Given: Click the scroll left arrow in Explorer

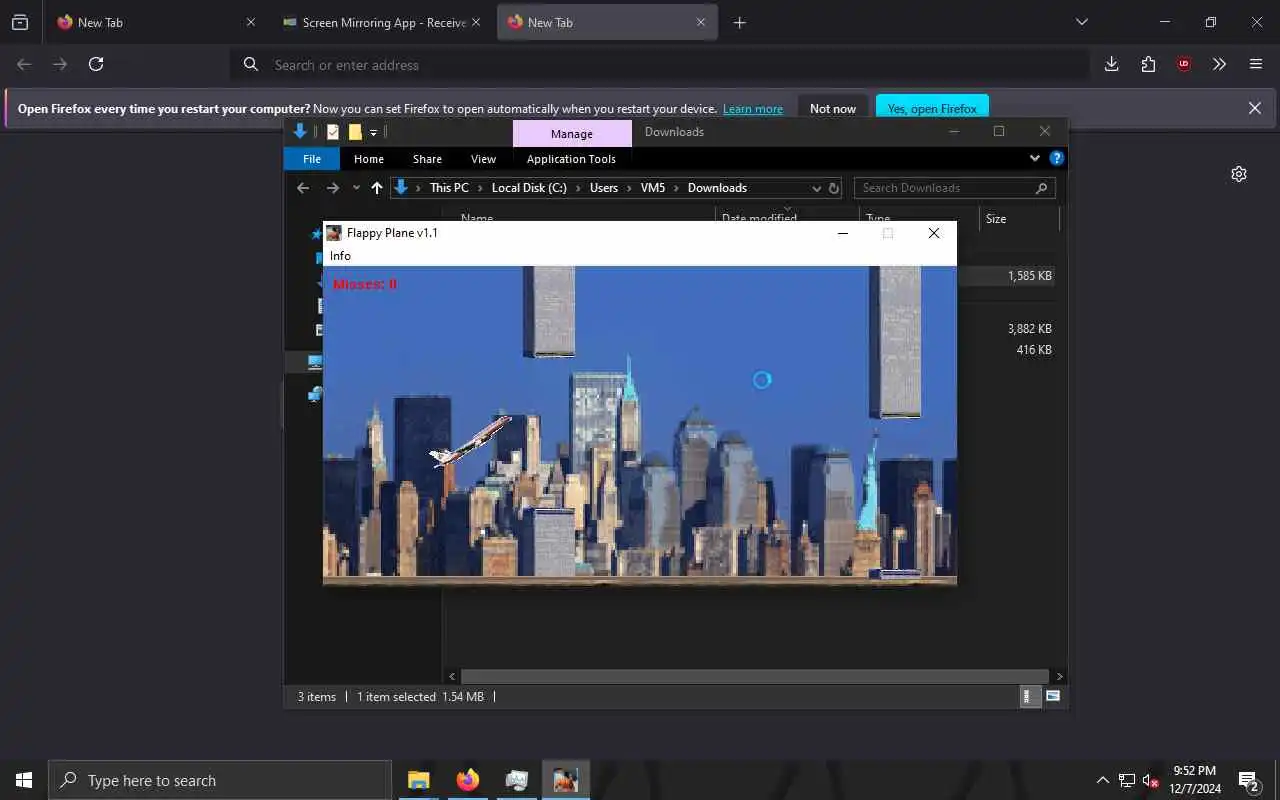Looking at the screenshot, I should click(452, 677).
